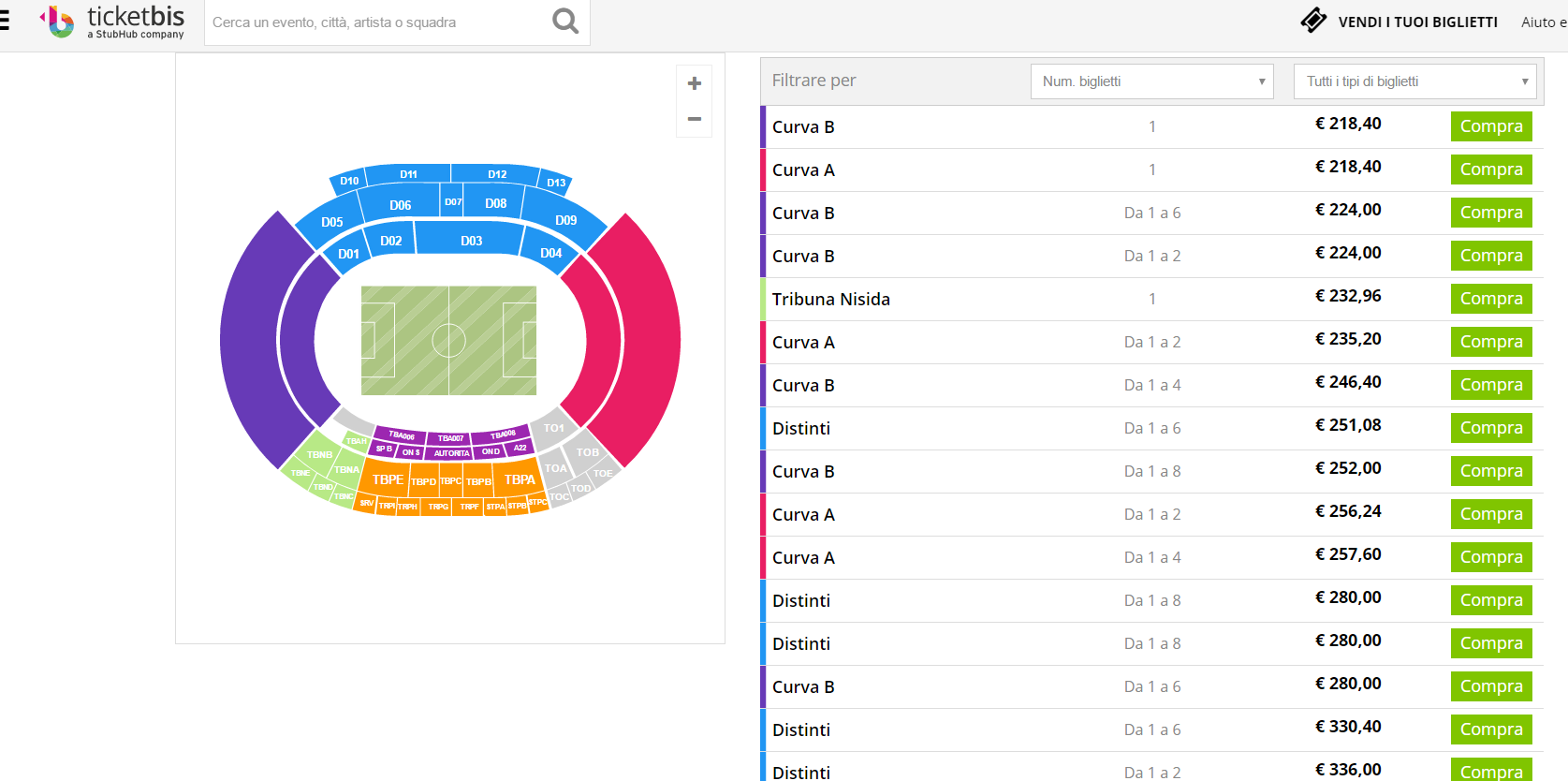
Task: Click the event search input field
Action: (374, 22)
